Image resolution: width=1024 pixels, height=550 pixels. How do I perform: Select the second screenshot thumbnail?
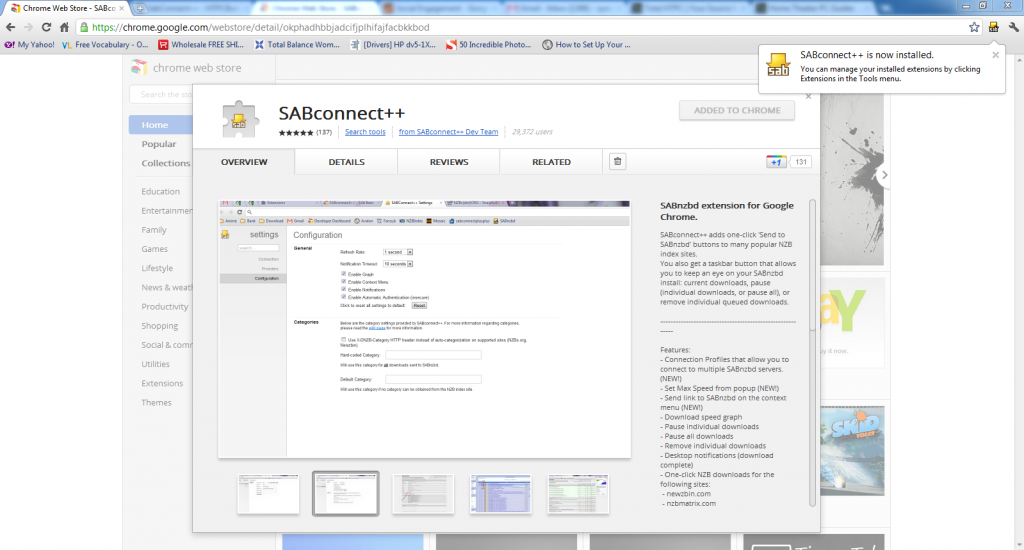pyautogui.click(x=345, y=494)
